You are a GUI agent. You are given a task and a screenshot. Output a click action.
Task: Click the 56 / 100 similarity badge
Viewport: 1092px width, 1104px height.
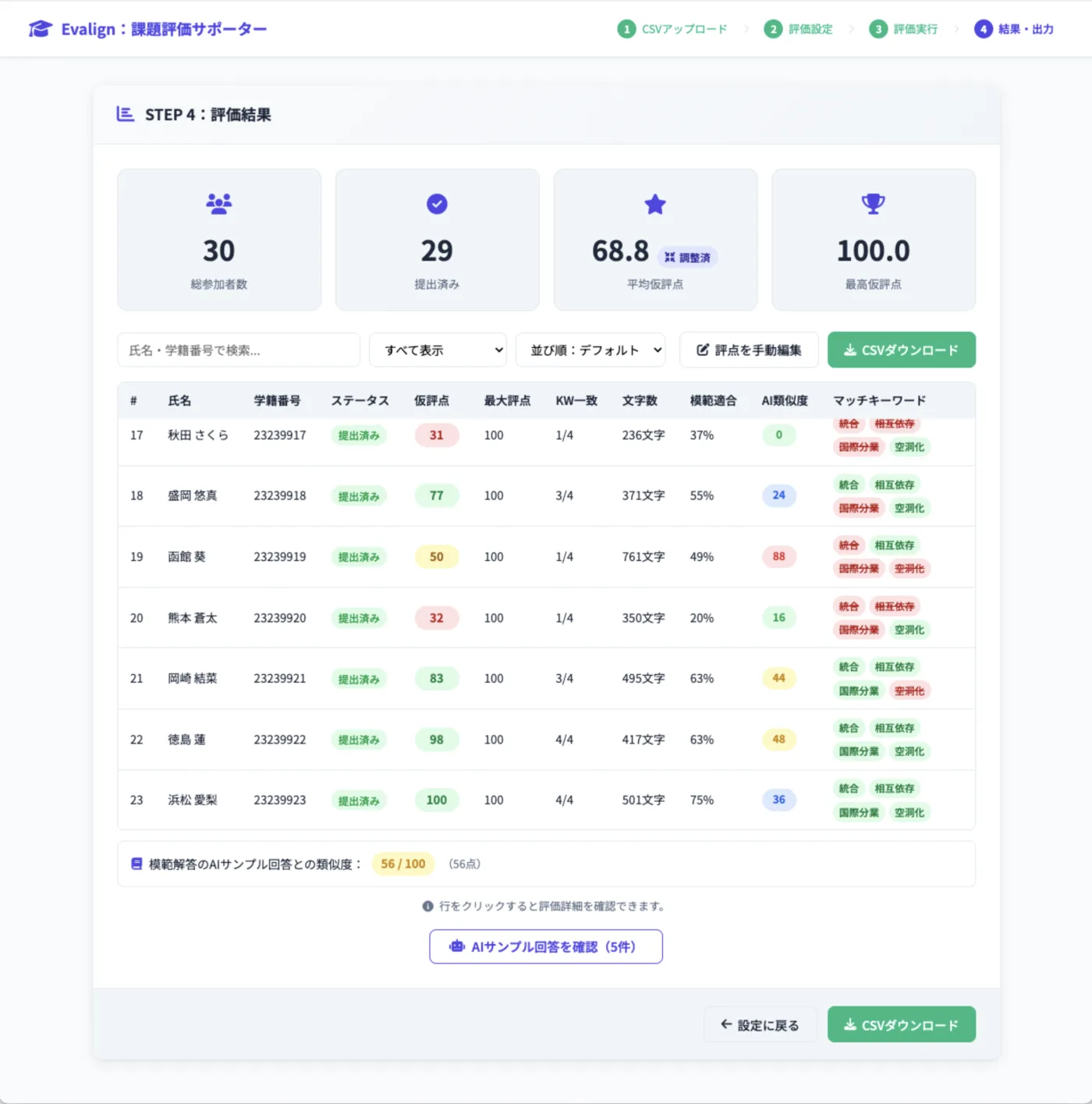403,864
